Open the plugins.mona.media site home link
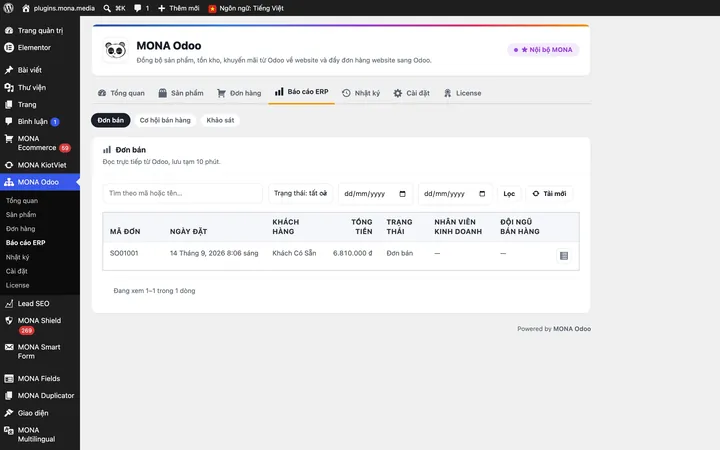 tap(58, 8)
